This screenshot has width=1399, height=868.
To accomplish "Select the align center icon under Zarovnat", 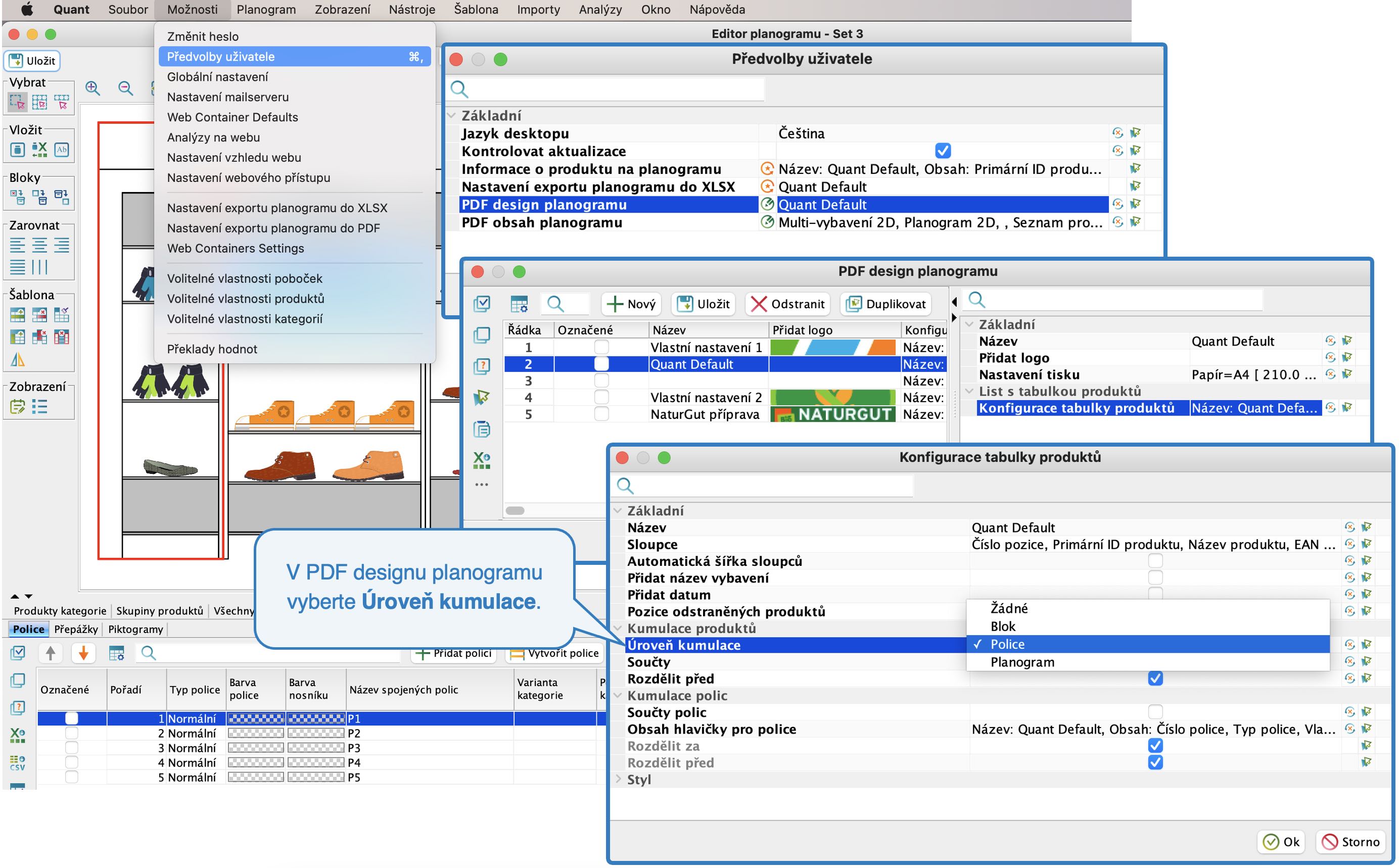I will point(39,245).
